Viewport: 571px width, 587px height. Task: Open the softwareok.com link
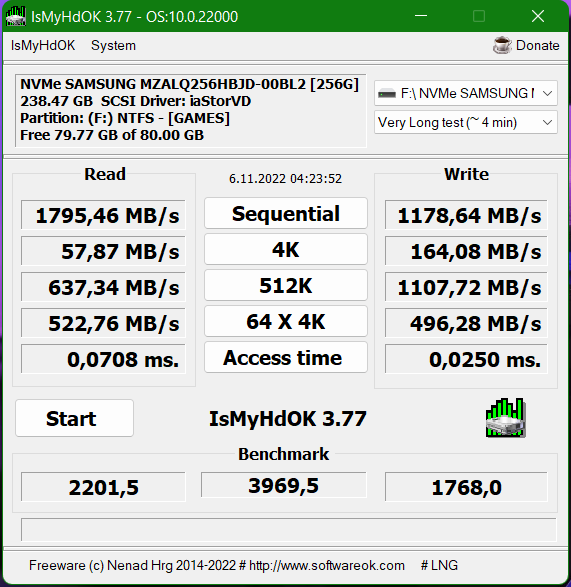coord(326,565)
